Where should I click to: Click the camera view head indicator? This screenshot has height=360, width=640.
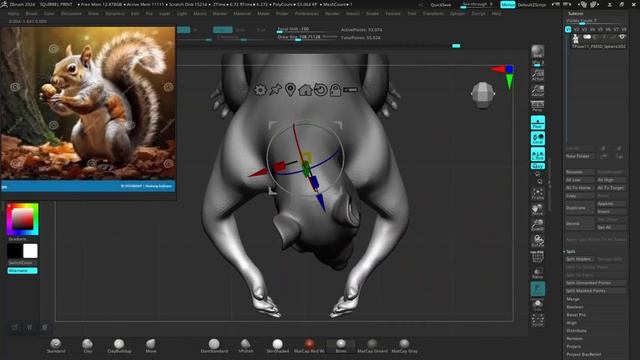point(482,95)
